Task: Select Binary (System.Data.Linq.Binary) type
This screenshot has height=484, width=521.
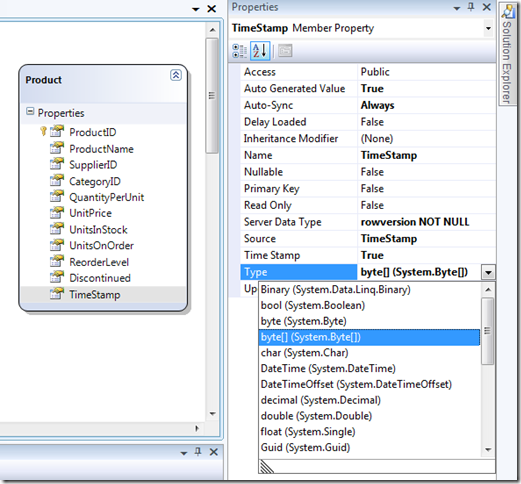Action: pyautogui.click(x=369, y=289)
